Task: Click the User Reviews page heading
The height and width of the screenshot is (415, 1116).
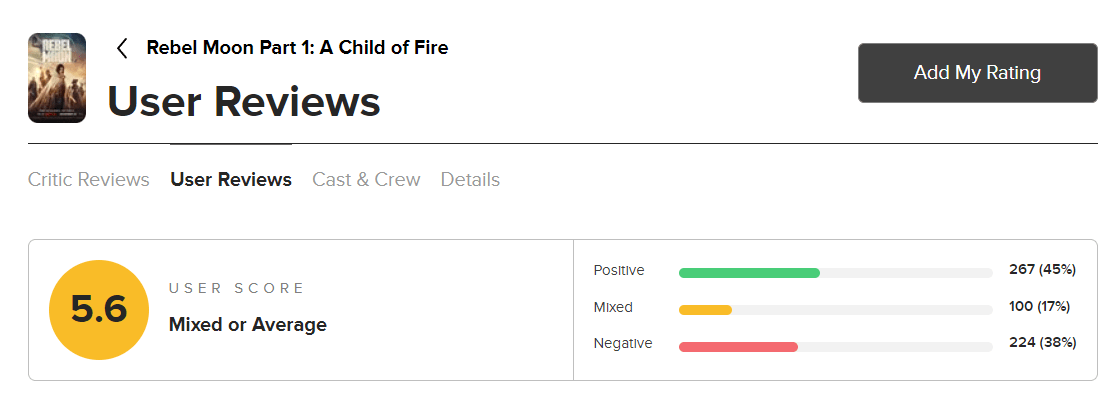Action: [x=244, y=100]
